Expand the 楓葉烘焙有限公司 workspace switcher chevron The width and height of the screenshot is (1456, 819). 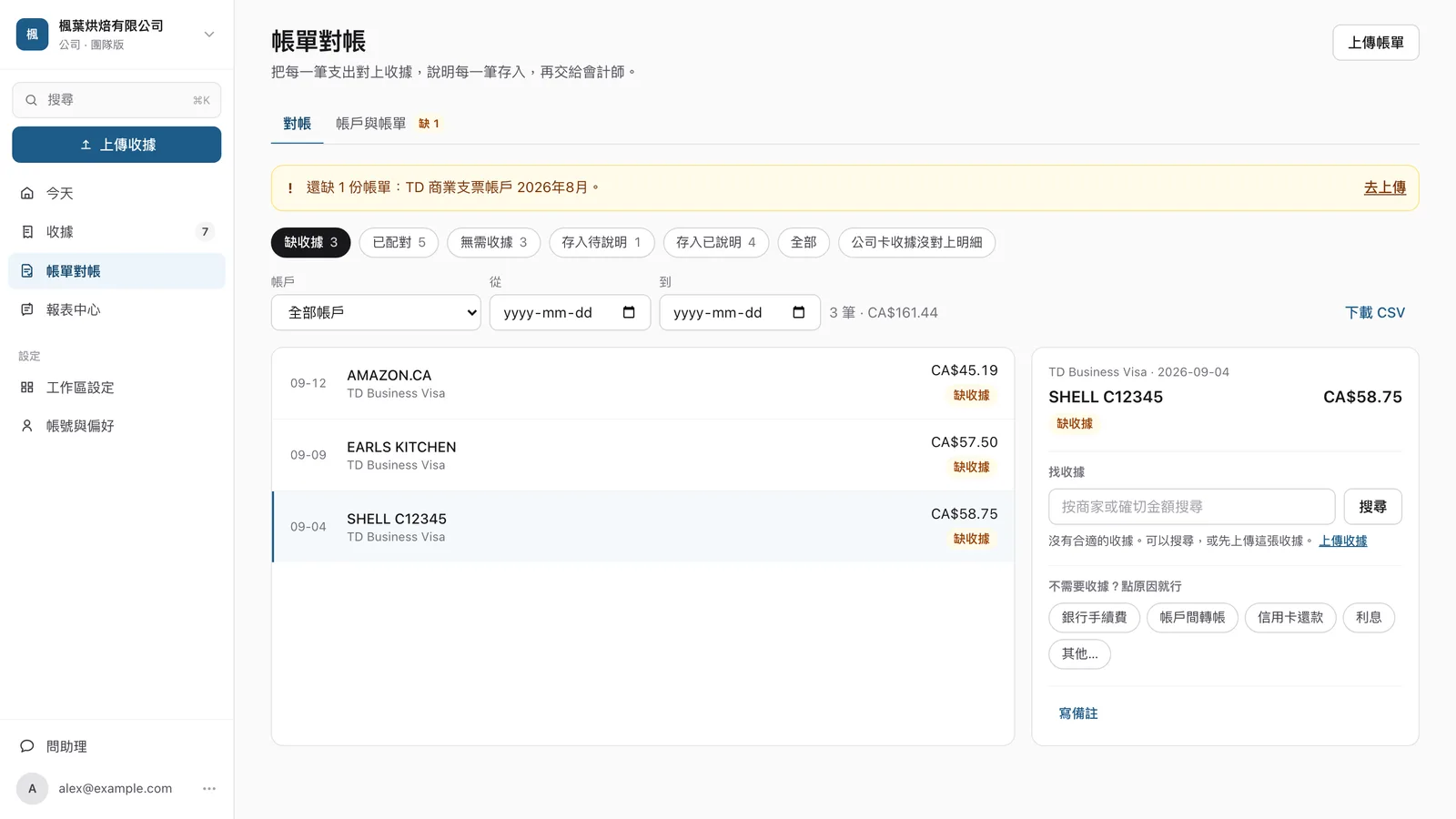tap(209, 35)
